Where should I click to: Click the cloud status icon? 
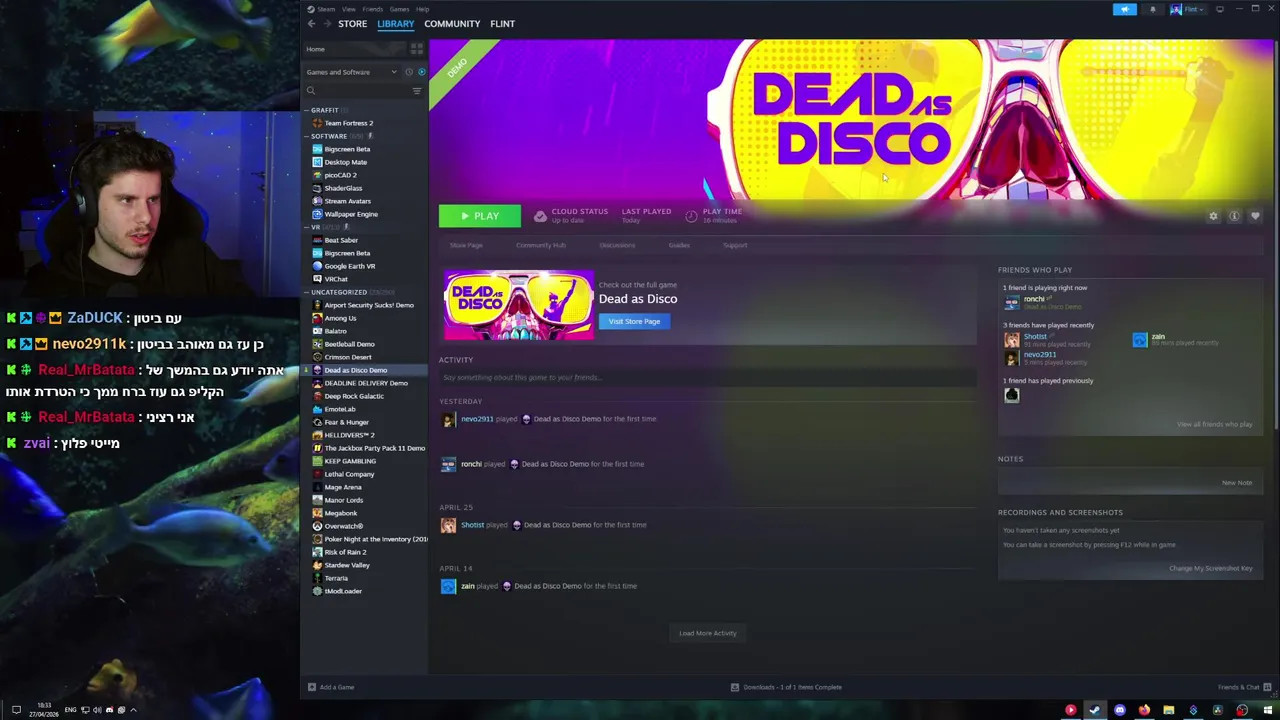(x=540, y=216)
